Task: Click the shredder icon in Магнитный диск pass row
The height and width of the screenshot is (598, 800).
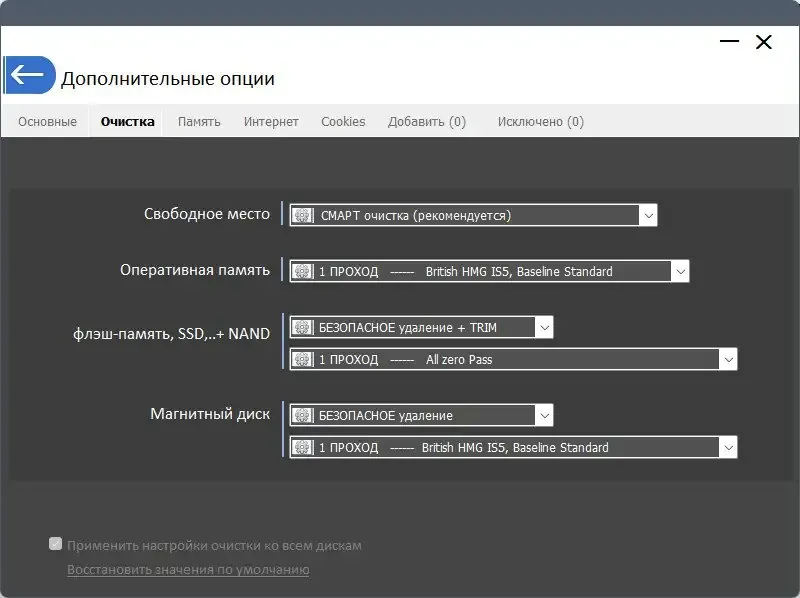Action: point(302,447)
